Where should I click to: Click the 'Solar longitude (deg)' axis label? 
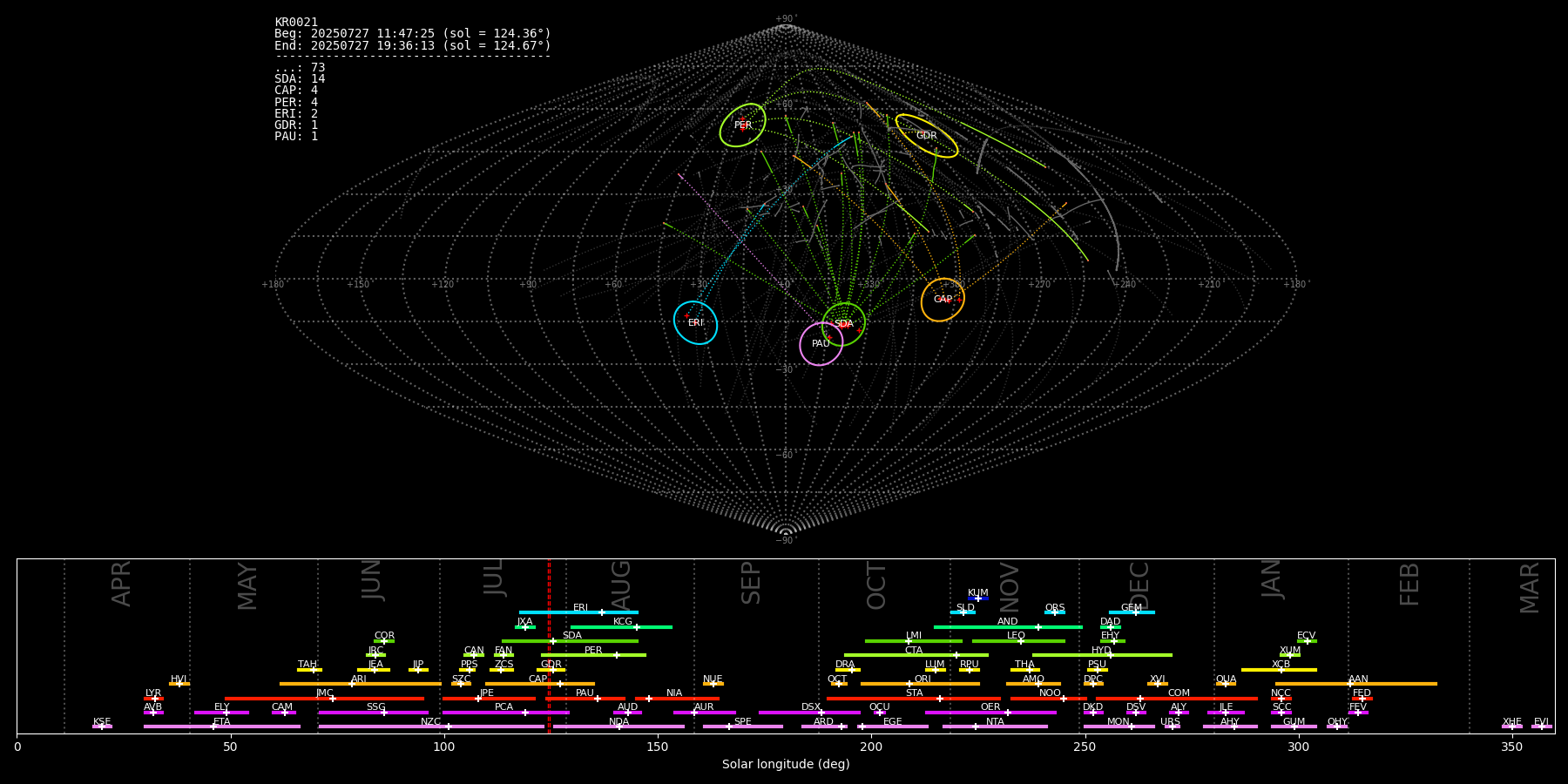[786, 765]
